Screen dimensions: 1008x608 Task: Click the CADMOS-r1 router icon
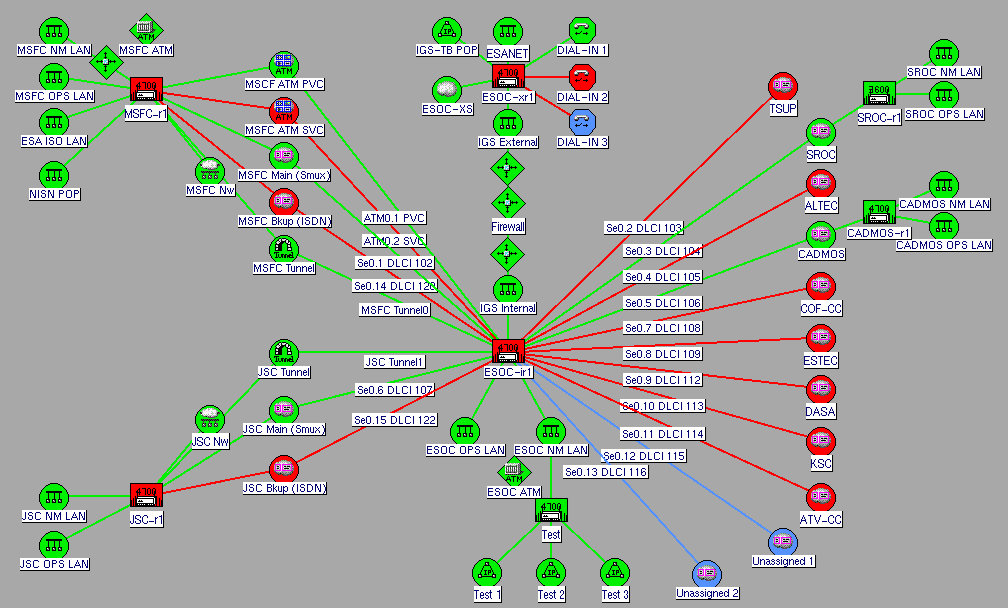(x=879, y=212)
